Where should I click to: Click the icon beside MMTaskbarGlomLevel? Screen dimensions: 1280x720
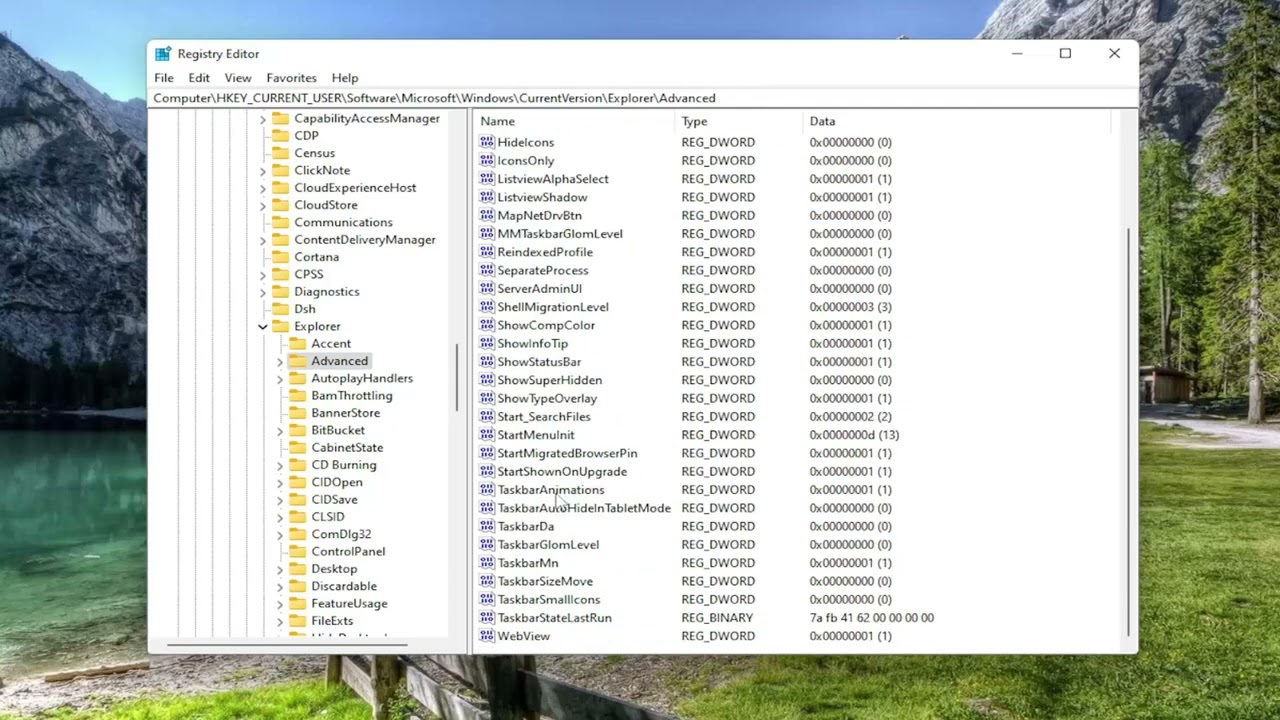[x=487, y=234]
